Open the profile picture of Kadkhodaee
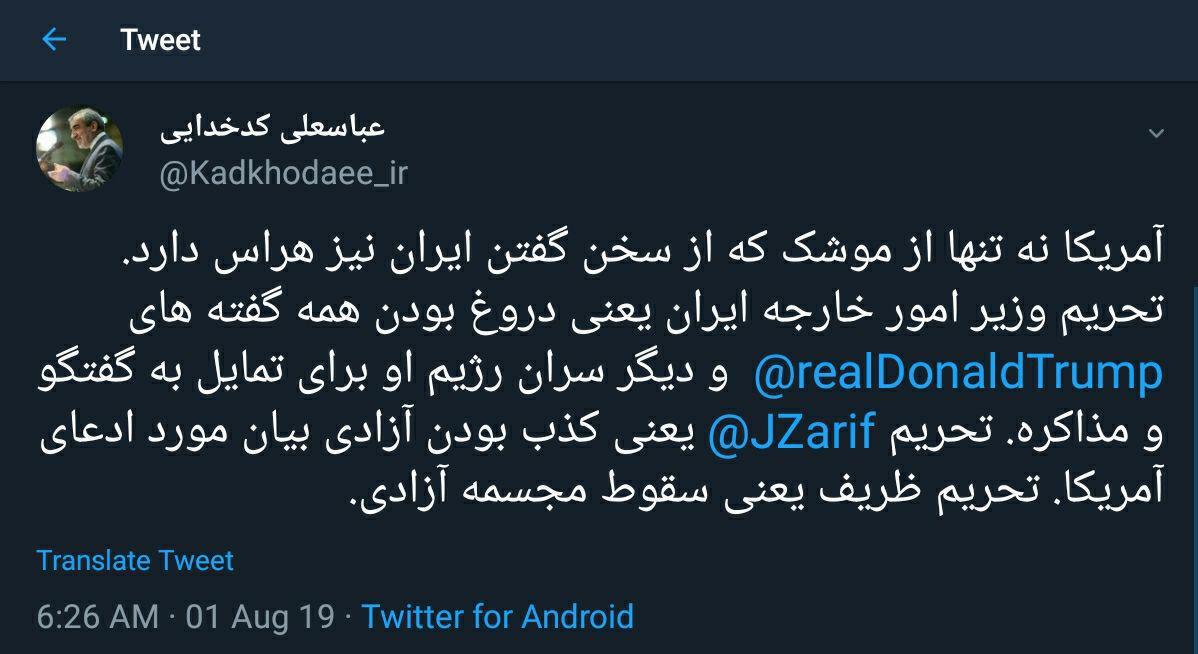The image size is (1198, 654). [79, 148]
